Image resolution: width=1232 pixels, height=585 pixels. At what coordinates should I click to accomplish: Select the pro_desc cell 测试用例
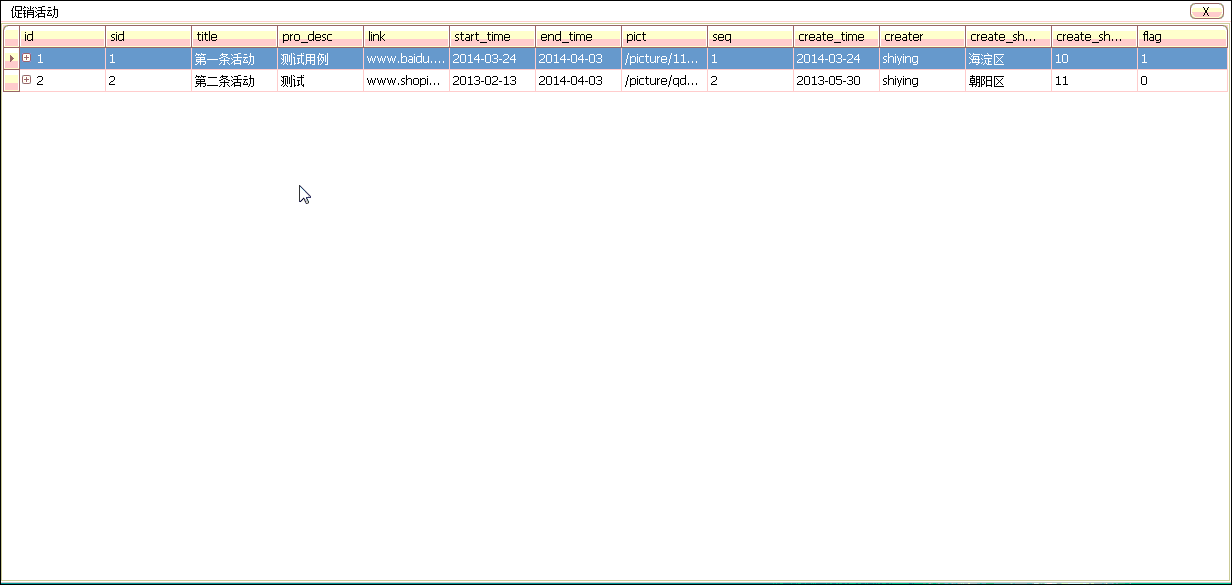(320, 59)
